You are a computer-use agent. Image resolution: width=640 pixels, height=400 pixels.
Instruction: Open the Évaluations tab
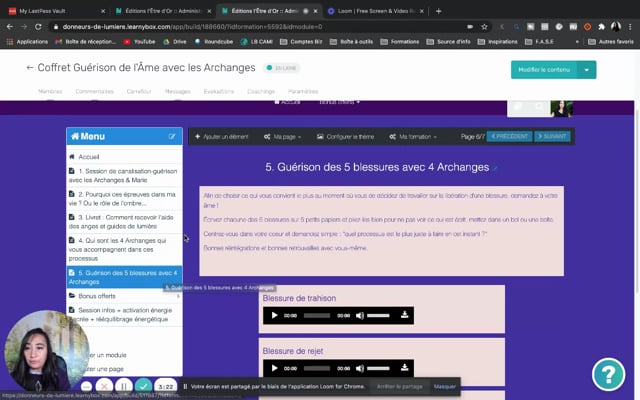coord(219,91)
